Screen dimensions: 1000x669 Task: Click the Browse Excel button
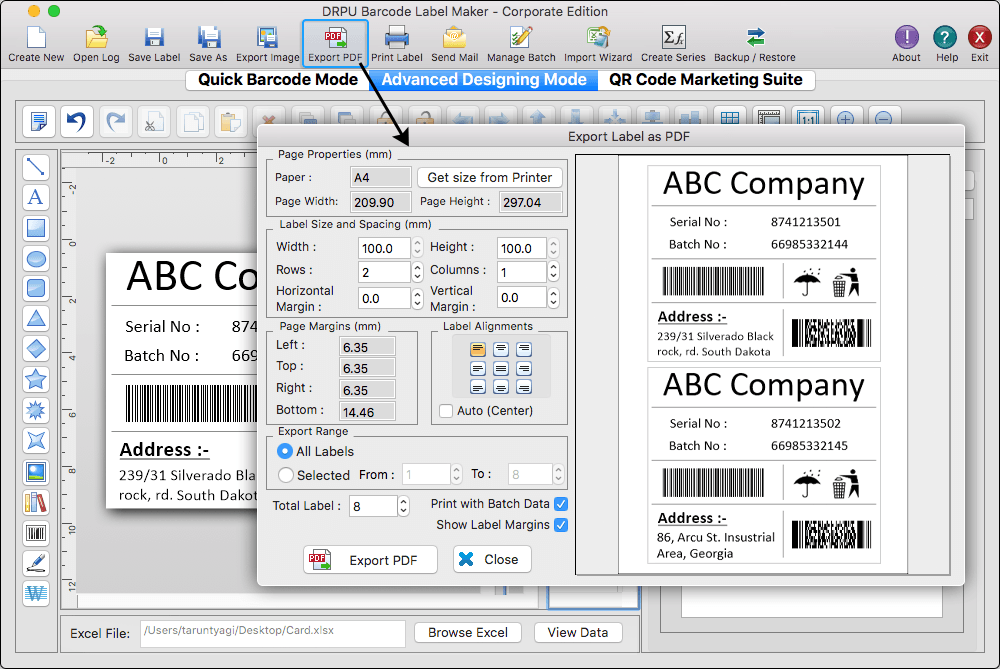click(468, 632)
